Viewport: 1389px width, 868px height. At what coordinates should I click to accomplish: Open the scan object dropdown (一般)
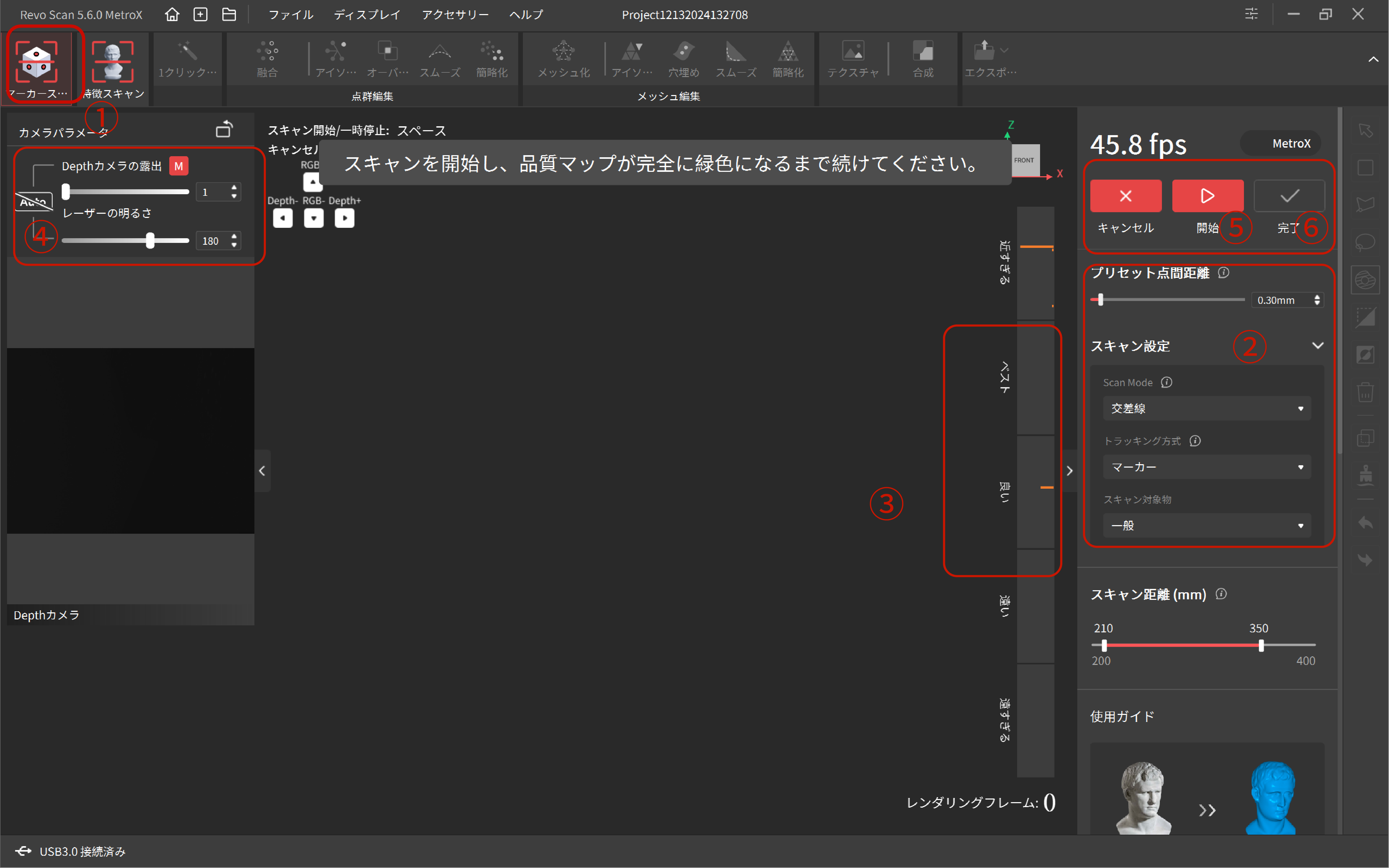1206,525
